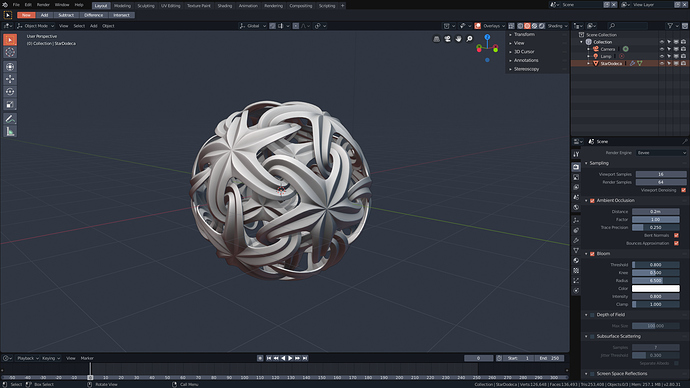The image size is (690, 388).
Task: Open the File menu
Action: (16, 5)
